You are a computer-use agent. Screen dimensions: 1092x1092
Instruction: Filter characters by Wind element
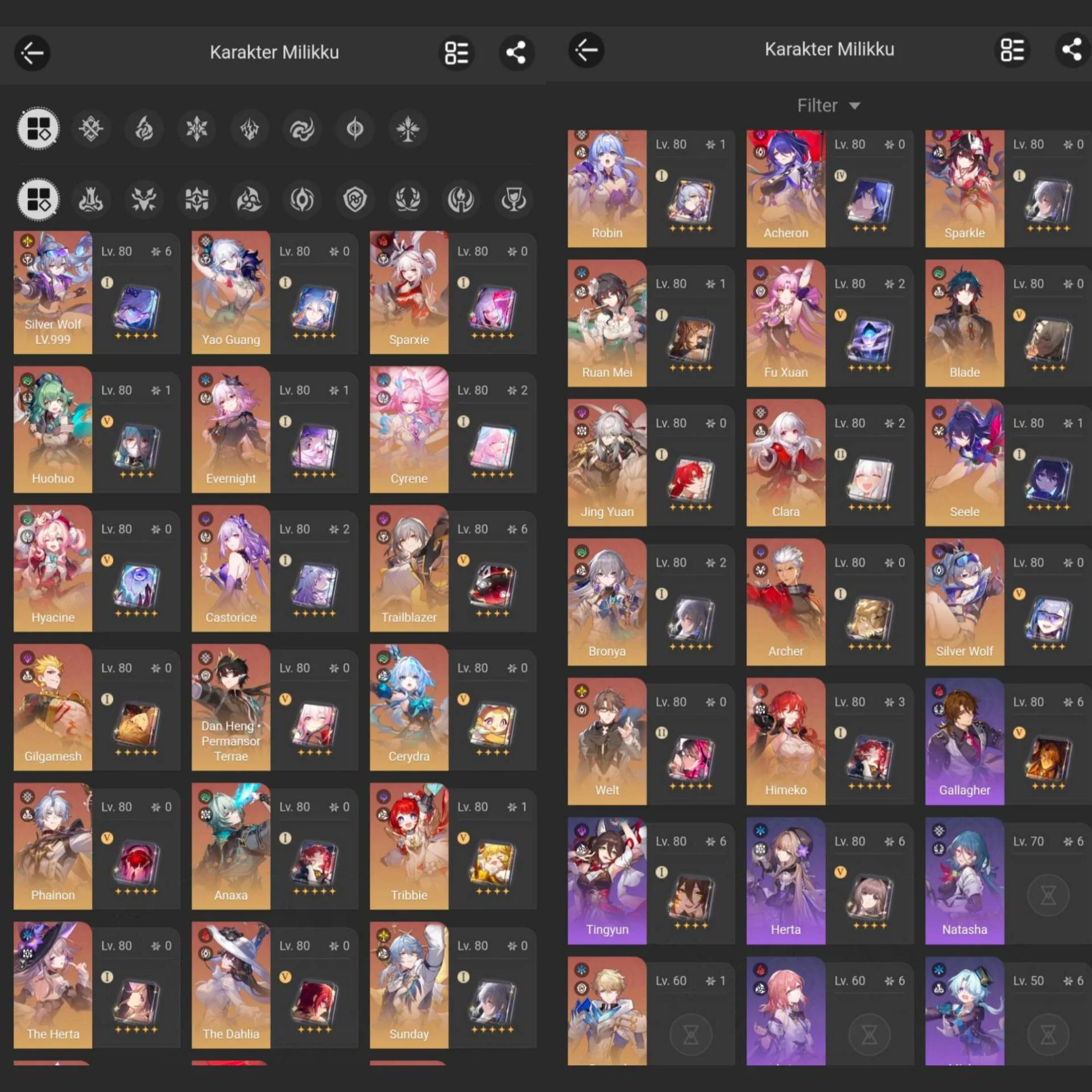pyautogui.click(x=302, y=129)
